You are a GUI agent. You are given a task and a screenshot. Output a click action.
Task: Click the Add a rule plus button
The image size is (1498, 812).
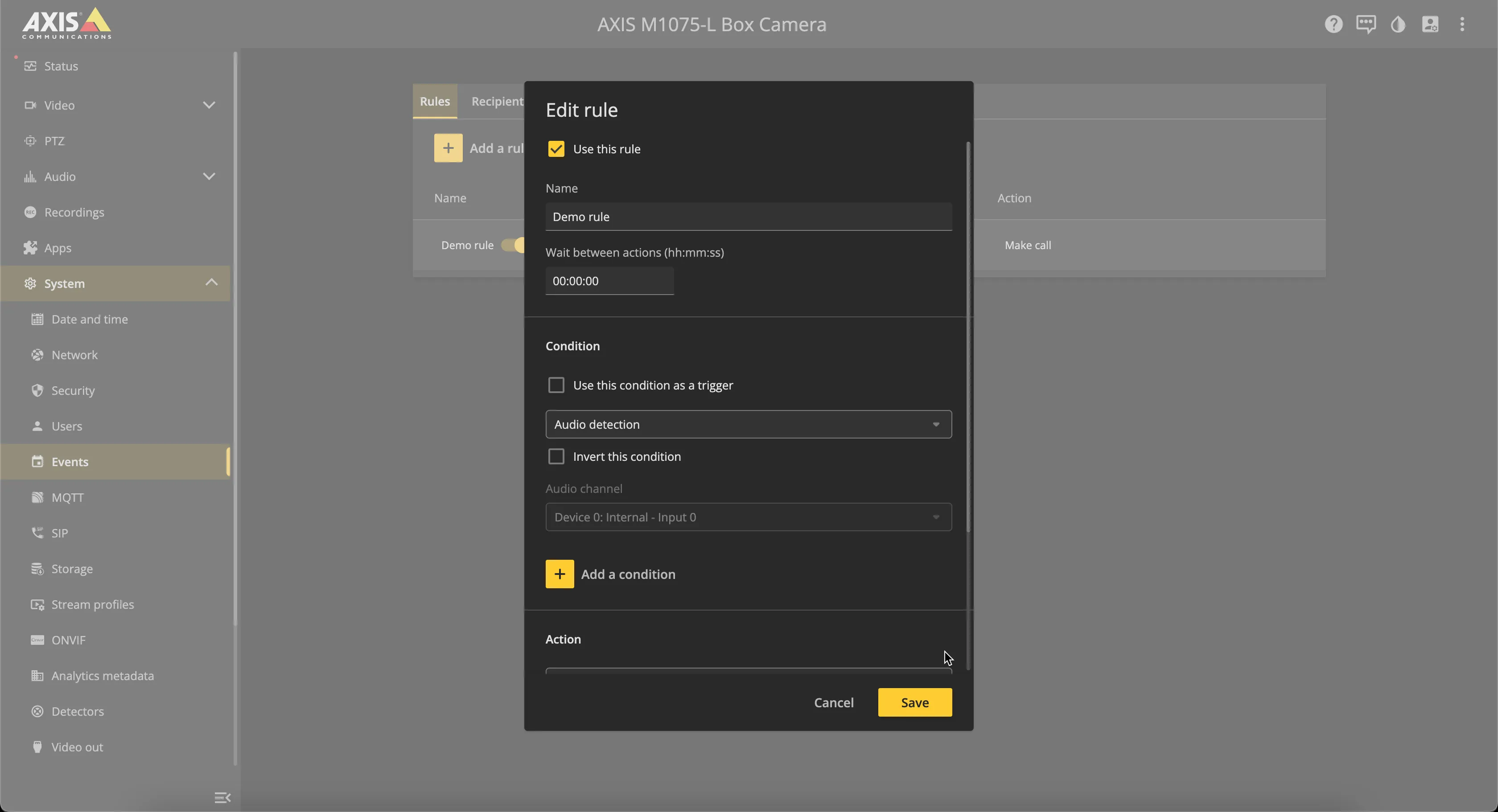pyautogui.click(x=449, y=148)
